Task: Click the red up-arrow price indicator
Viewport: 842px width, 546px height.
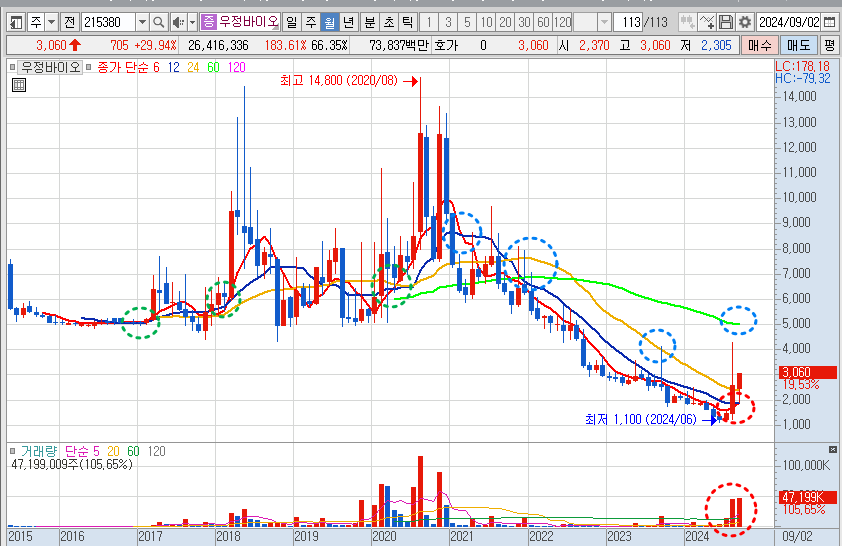Action: 75,45
